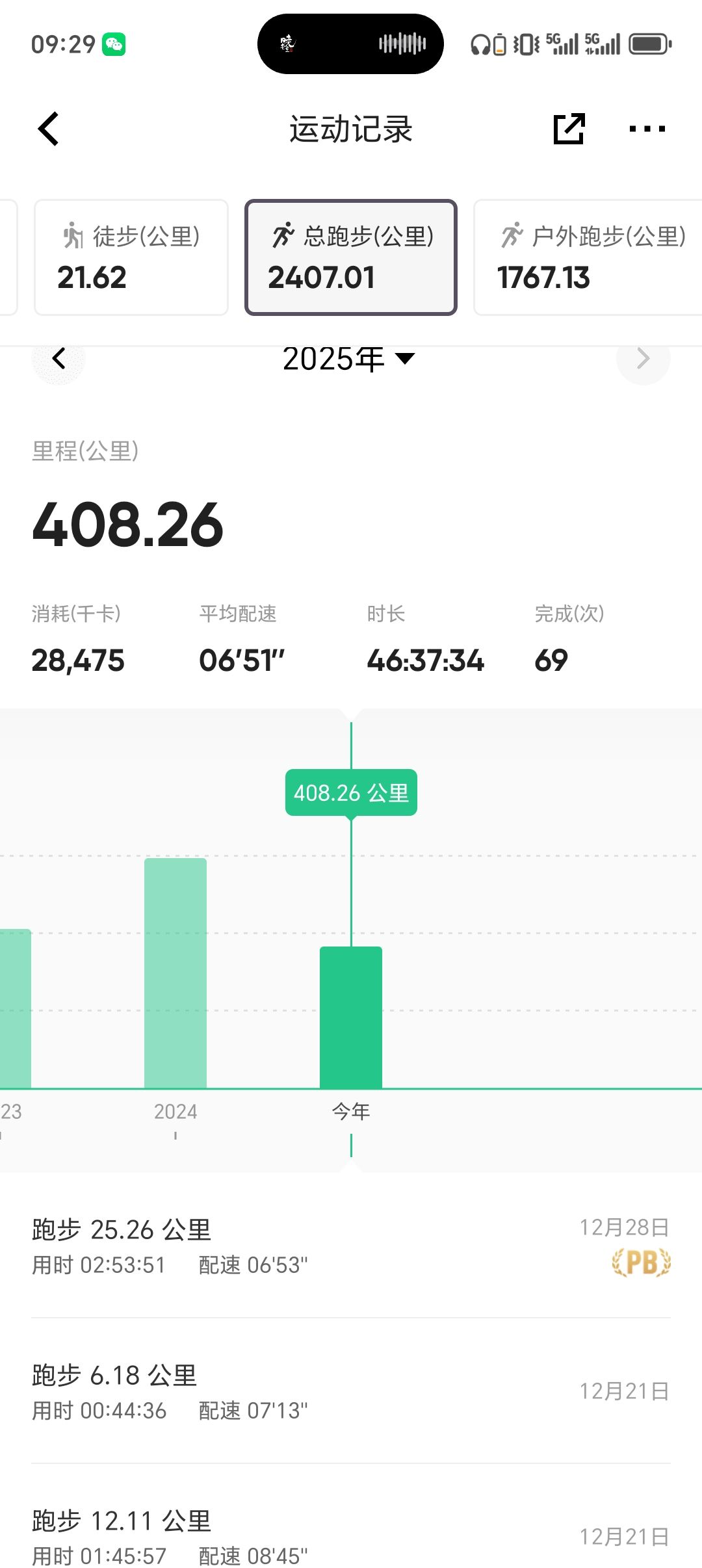The width and height of the screenshot is (702, 1568).
Task: Expand the 2025年 year dropdown
Action: tap(349, 359)
